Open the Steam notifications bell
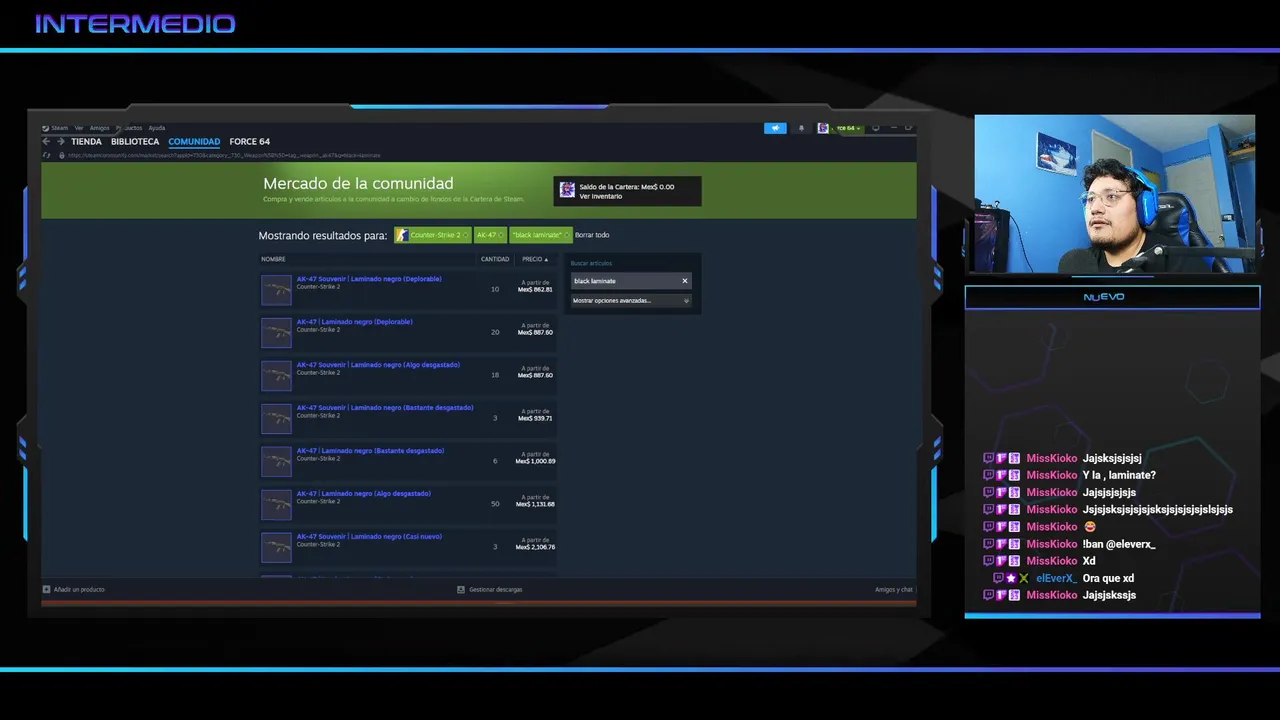The width and height of the screenshot is (1280, 720). [x=801, y=128]
